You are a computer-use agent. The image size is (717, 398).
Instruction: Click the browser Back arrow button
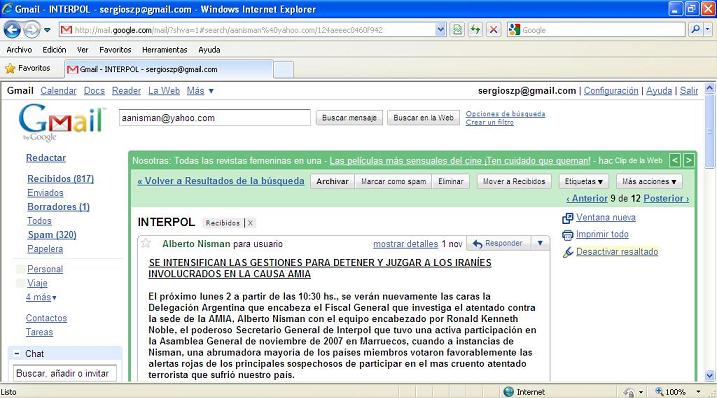pos(12,30)
